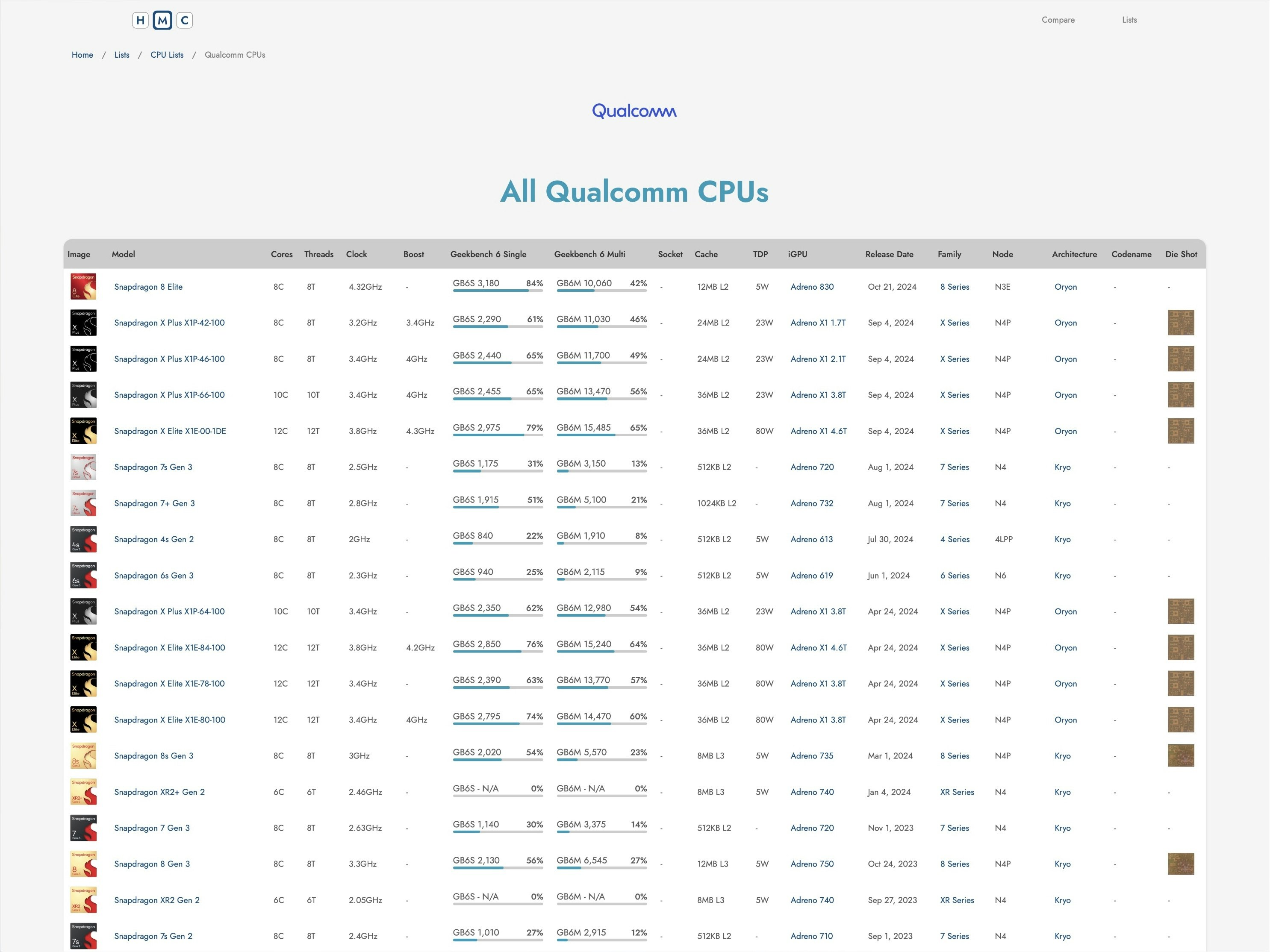
Task: Open Adreno 613 iGPU link
Action: (x=811, y=539)
